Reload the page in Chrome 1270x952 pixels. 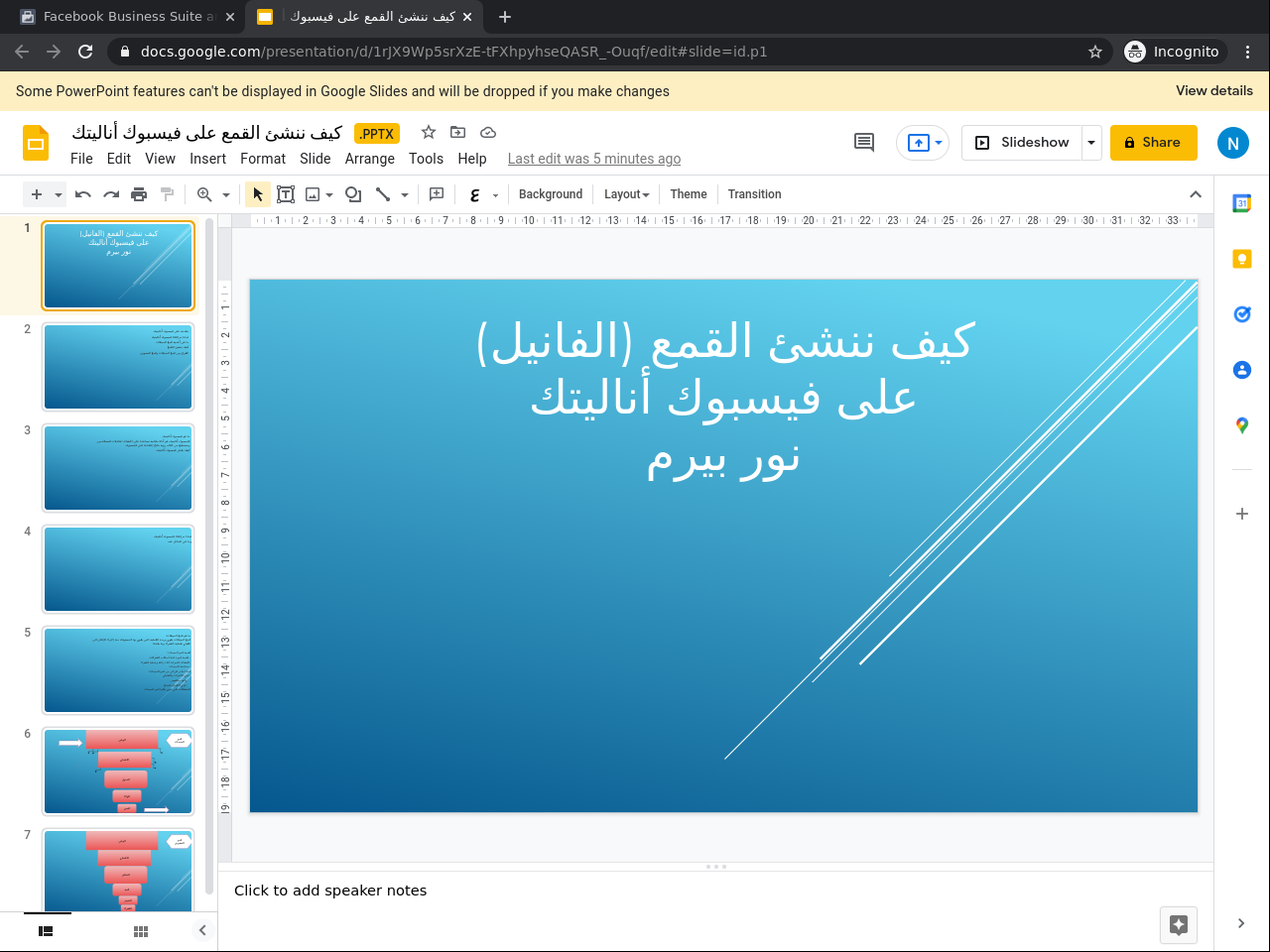click(85, 52)
